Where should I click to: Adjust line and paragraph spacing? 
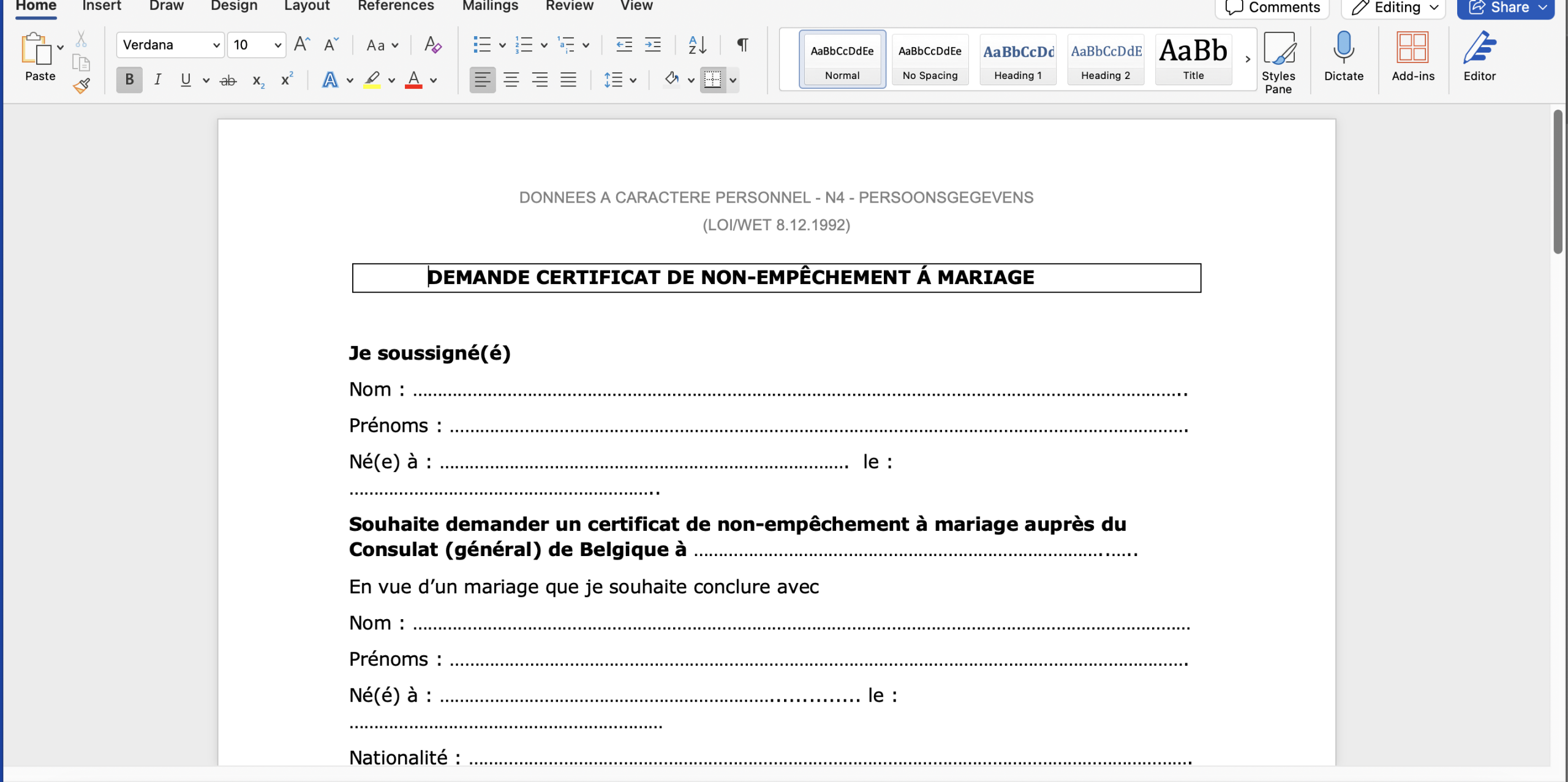(x=613, y=80)
